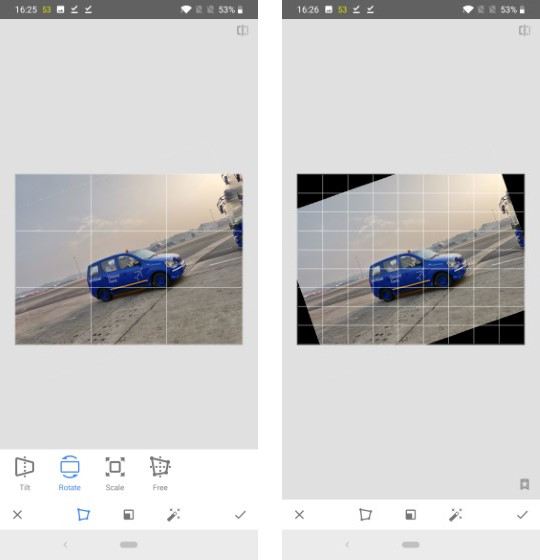Tap the bookmark icon in right screen
Image resolution: width=540 pixels, height=560 pixels.
click(x=524, y=484)
